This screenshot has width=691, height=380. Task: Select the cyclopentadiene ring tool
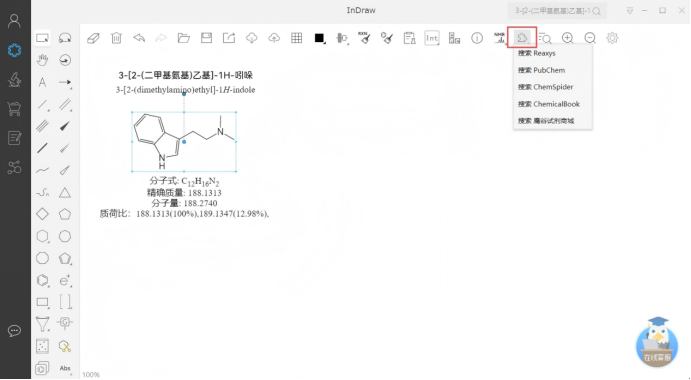point(65,258)
